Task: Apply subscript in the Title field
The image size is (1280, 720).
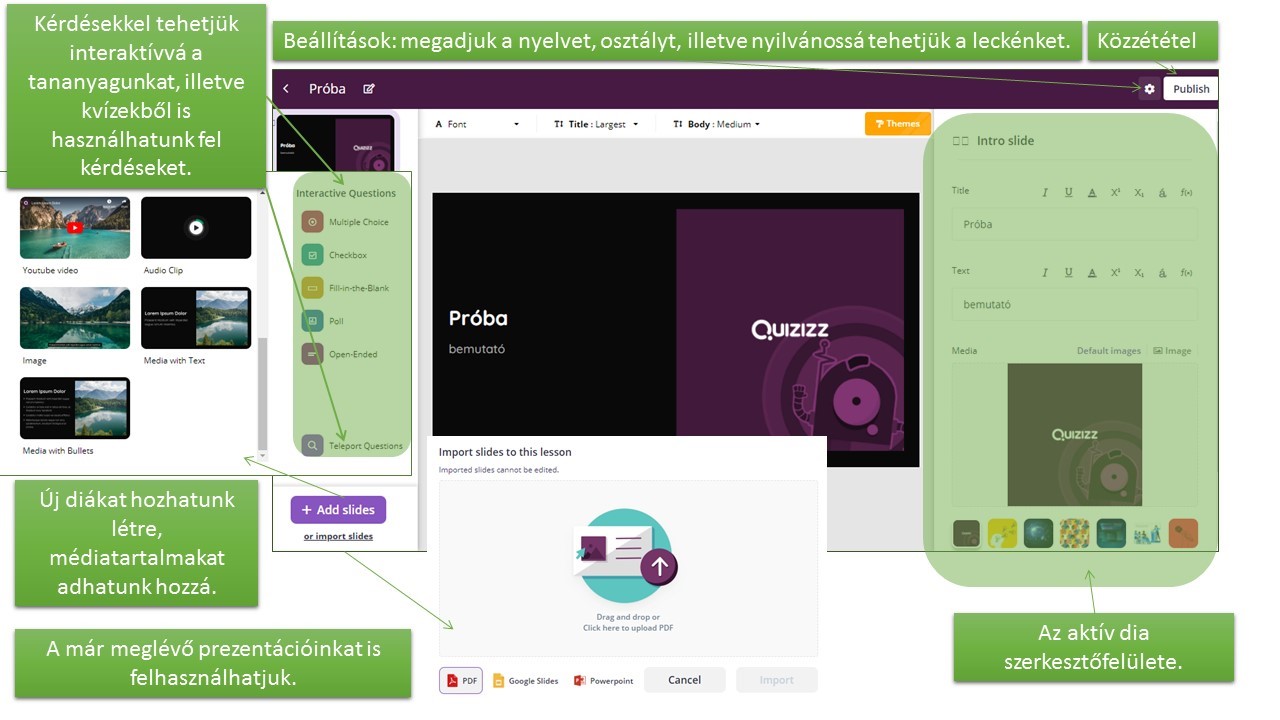Action: coord(1139,192)
